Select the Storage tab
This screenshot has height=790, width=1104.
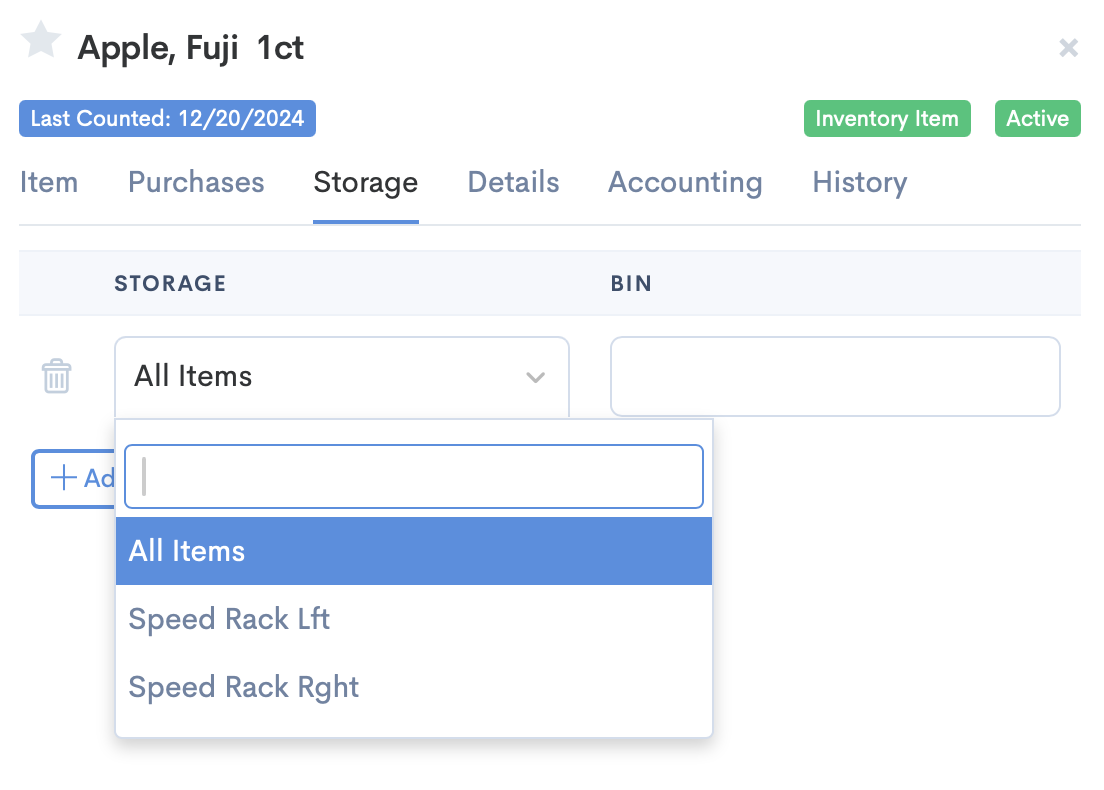(x=365, y=182)
